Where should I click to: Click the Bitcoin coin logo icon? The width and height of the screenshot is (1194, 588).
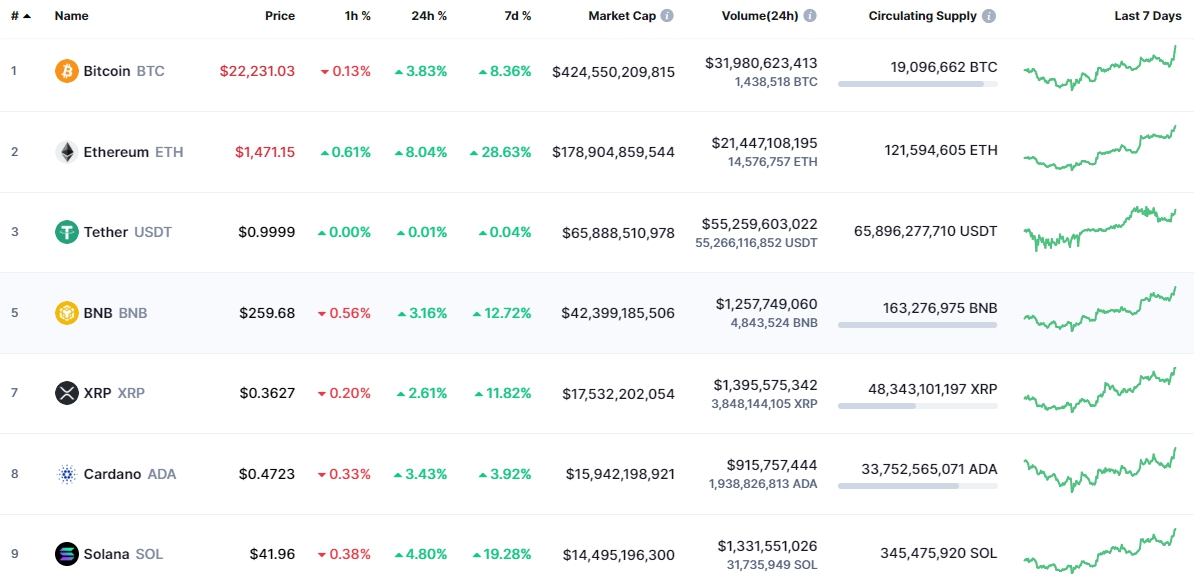[x=67, y=72]
